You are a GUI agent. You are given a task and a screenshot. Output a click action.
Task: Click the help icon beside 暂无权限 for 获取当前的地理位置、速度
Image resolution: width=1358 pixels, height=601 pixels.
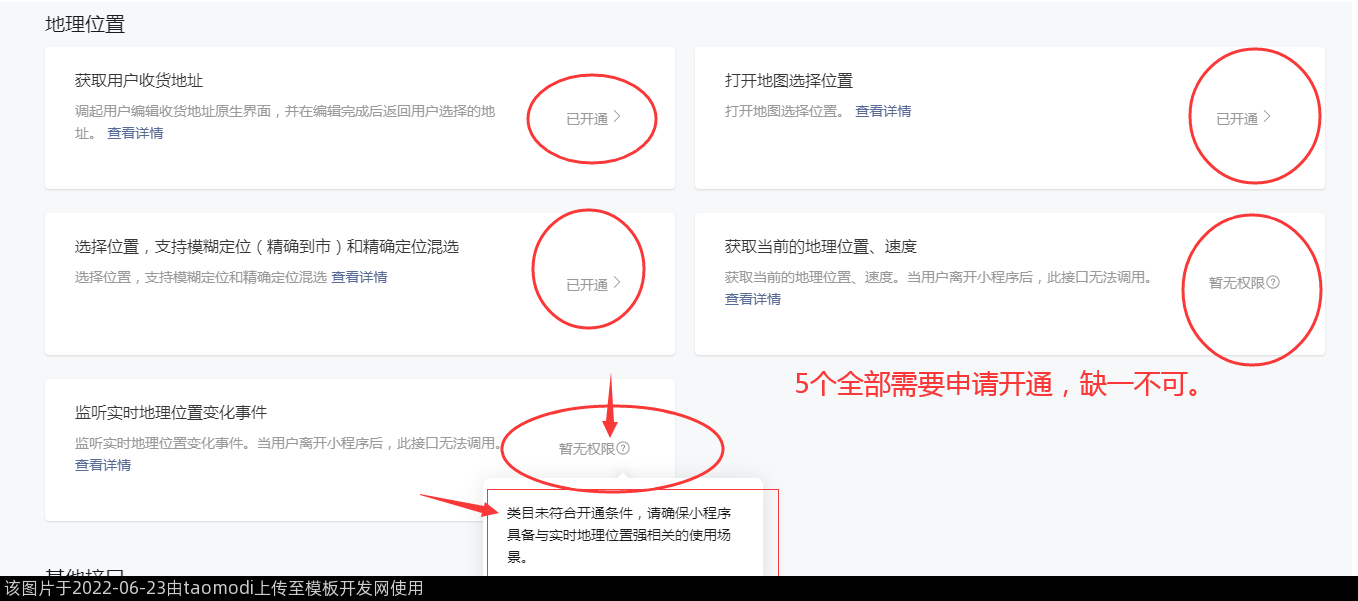pos(1273,283)
